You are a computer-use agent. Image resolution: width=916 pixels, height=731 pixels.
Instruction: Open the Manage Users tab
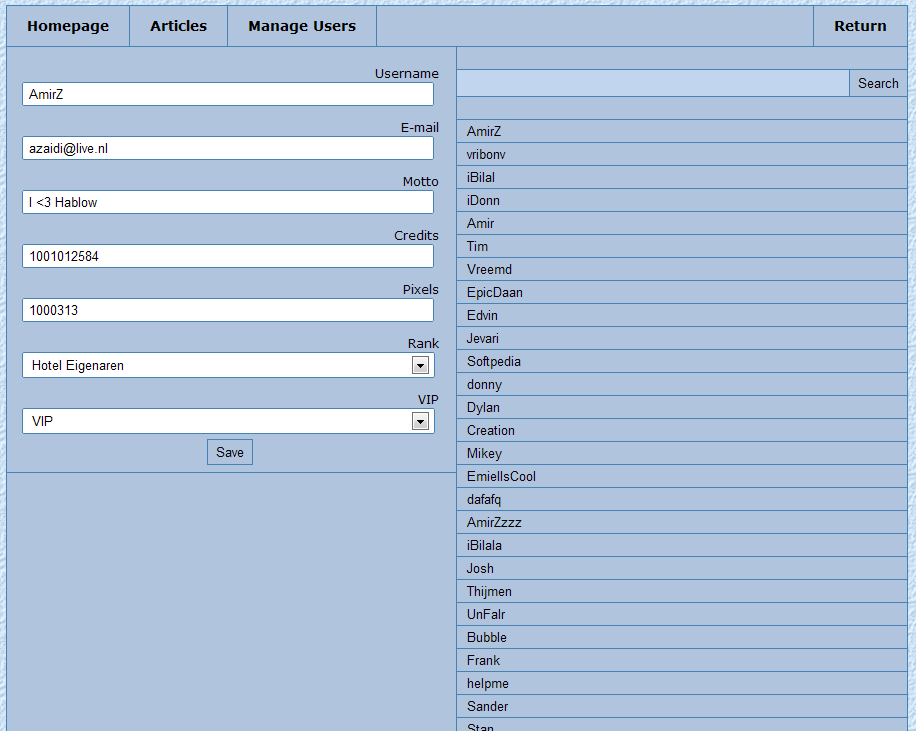tap(302, 26)
